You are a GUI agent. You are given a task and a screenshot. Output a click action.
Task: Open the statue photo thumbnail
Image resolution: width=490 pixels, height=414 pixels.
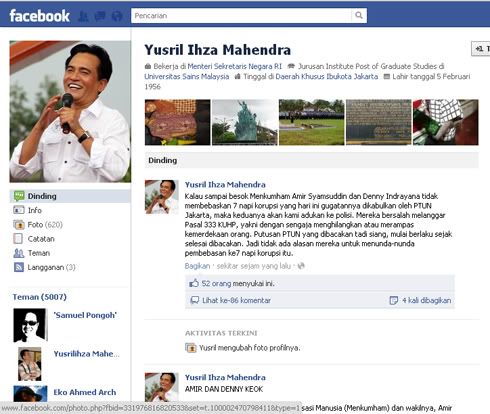coord(245,122)
